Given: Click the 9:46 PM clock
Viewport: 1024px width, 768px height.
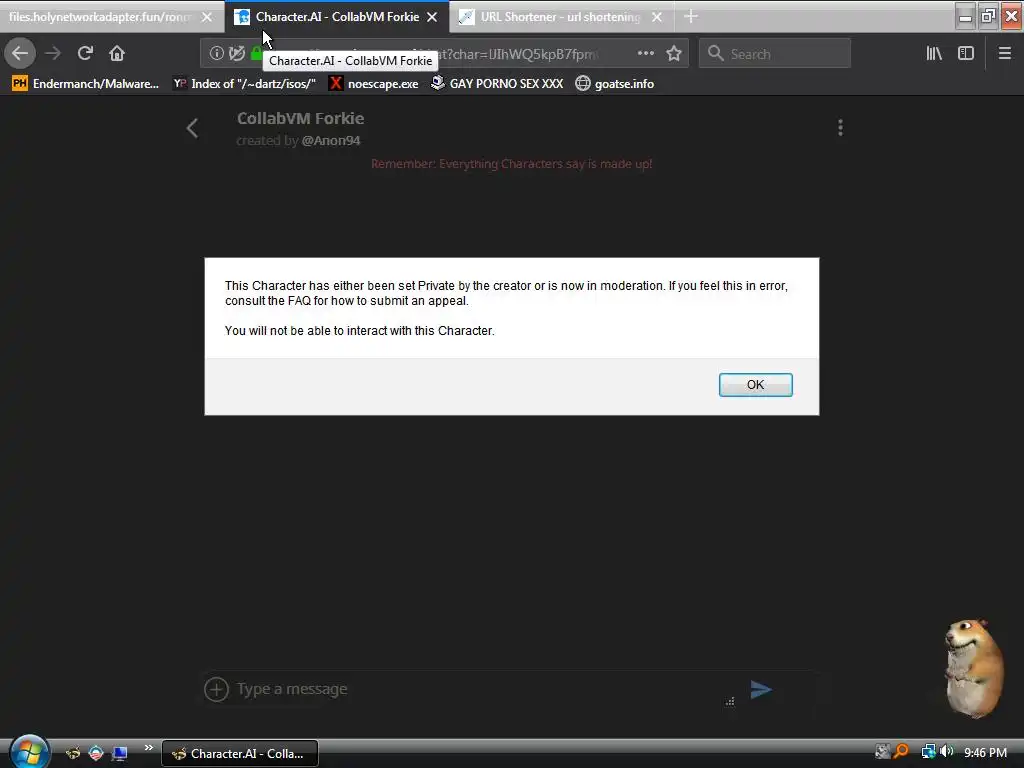Looking at the screenshot, I should pos(985,753).
